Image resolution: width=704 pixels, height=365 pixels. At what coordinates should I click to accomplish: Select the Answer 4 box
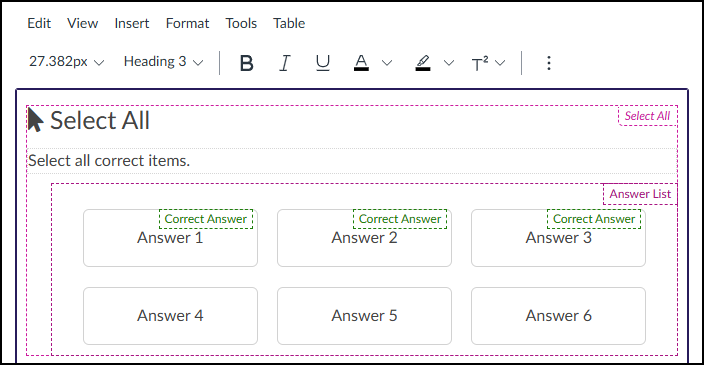coord(170,316)
